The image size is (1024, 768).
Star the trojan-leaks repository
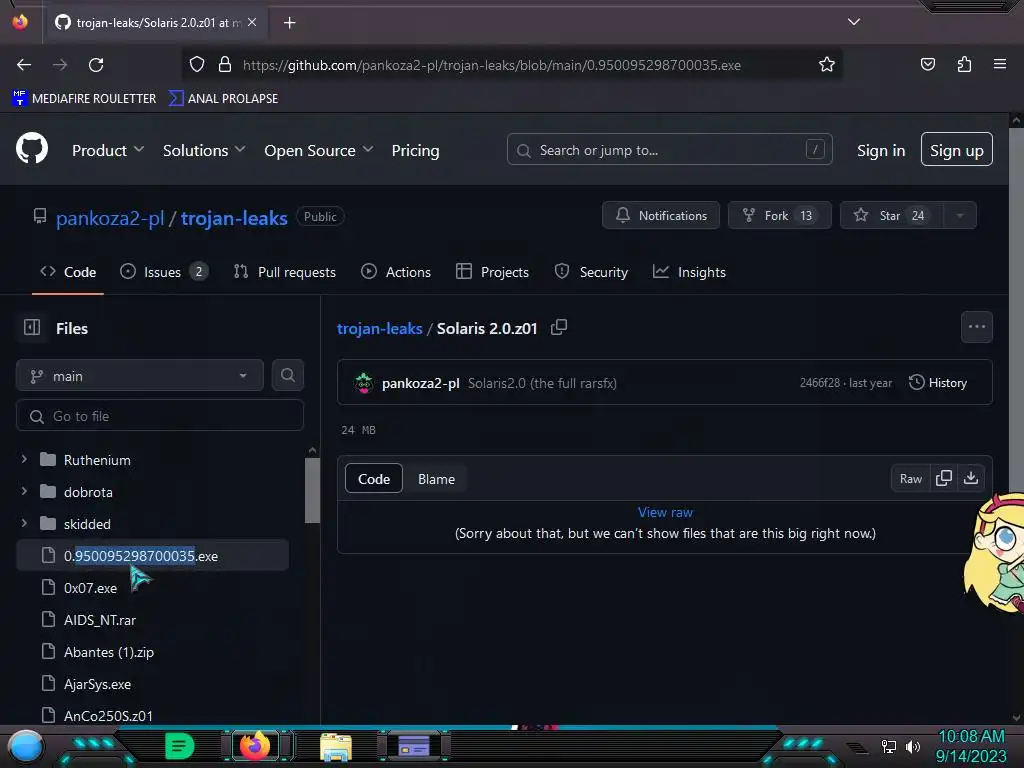[891, 216]
